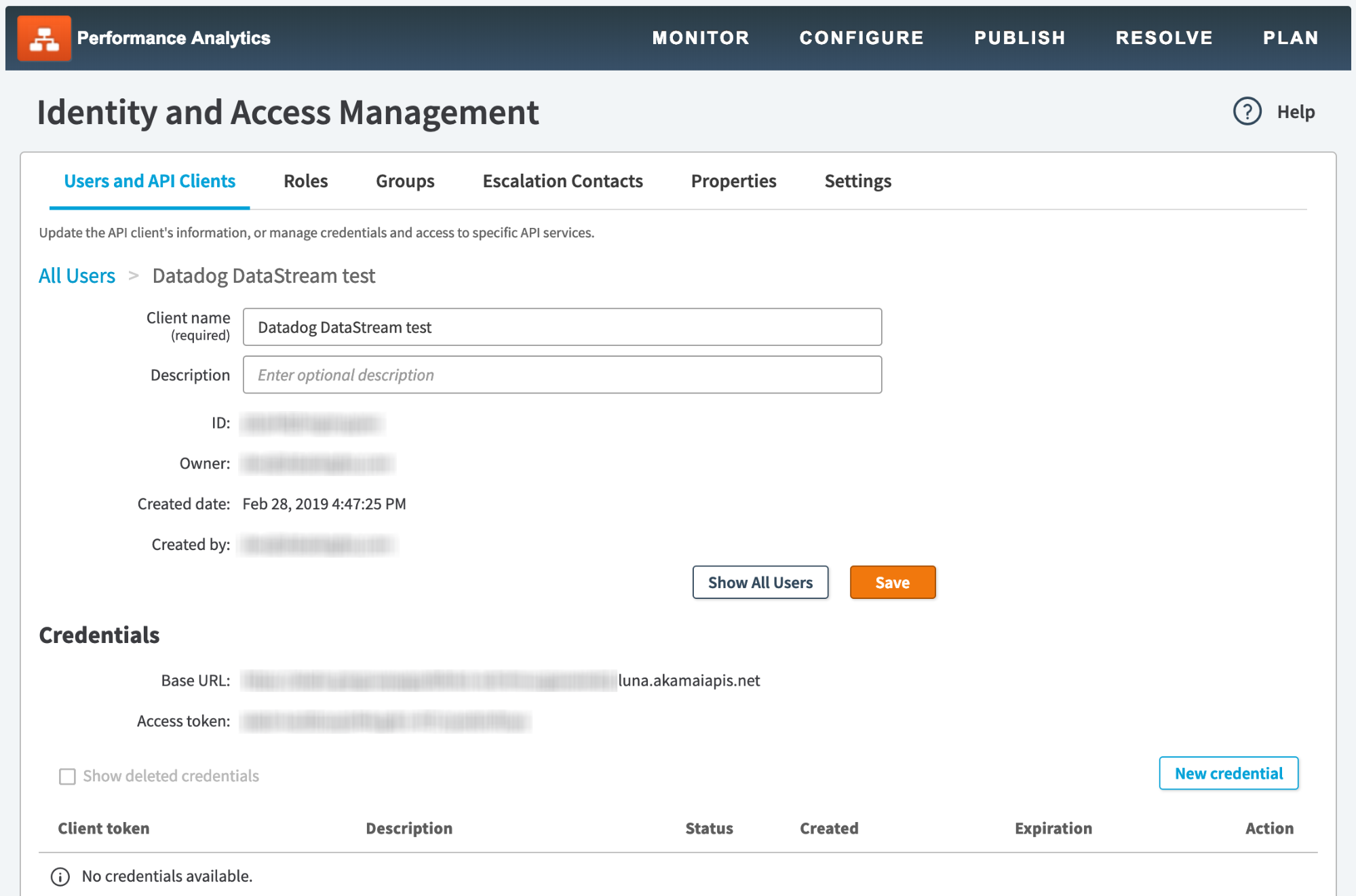Switch to the Roles tab
Screen dimensions: 1356x896
305,181
